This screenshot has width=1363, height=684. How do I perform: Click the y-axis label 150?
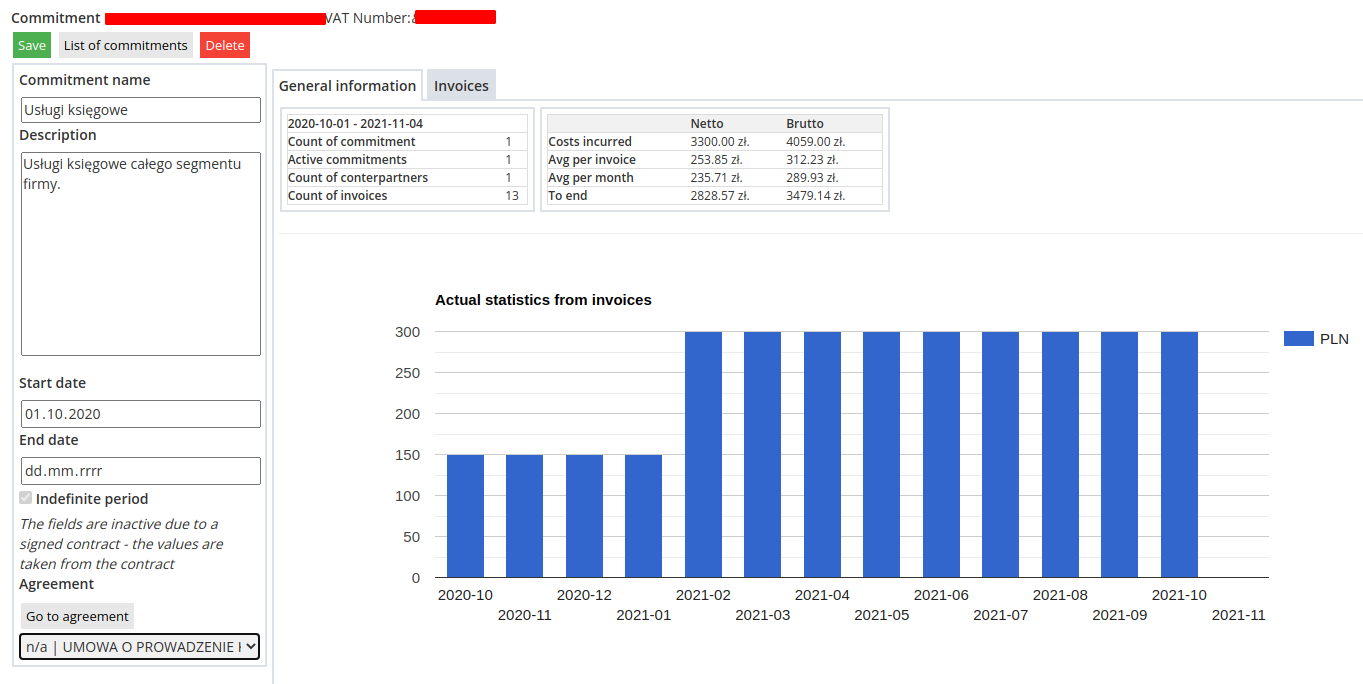[408, 455]
